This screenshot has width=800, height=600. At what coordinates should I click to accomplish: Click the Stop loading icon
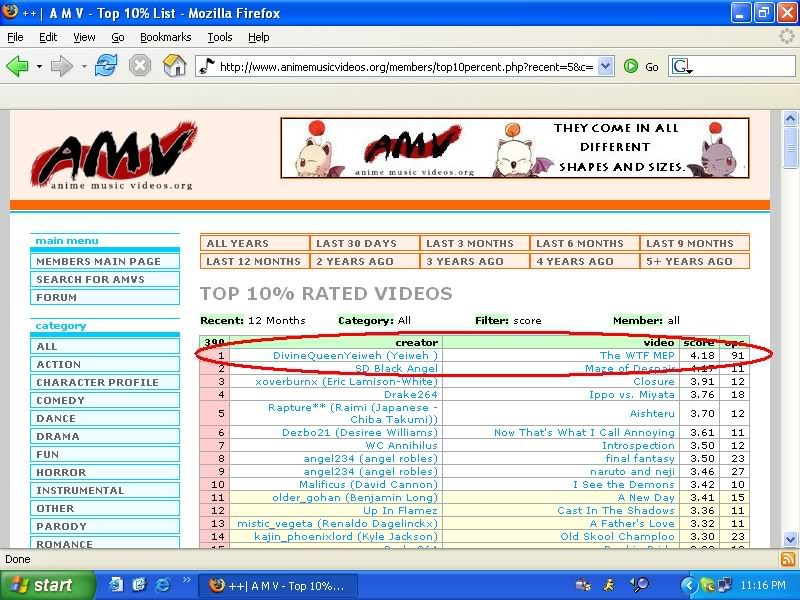click(x=139, y=66)
